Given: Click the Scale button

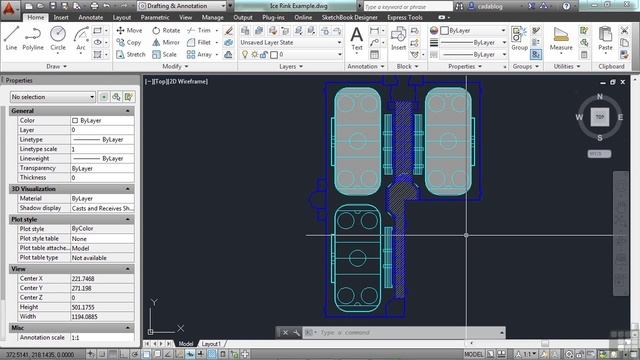Looking at the screenshot, I should [x=164, y=54].
